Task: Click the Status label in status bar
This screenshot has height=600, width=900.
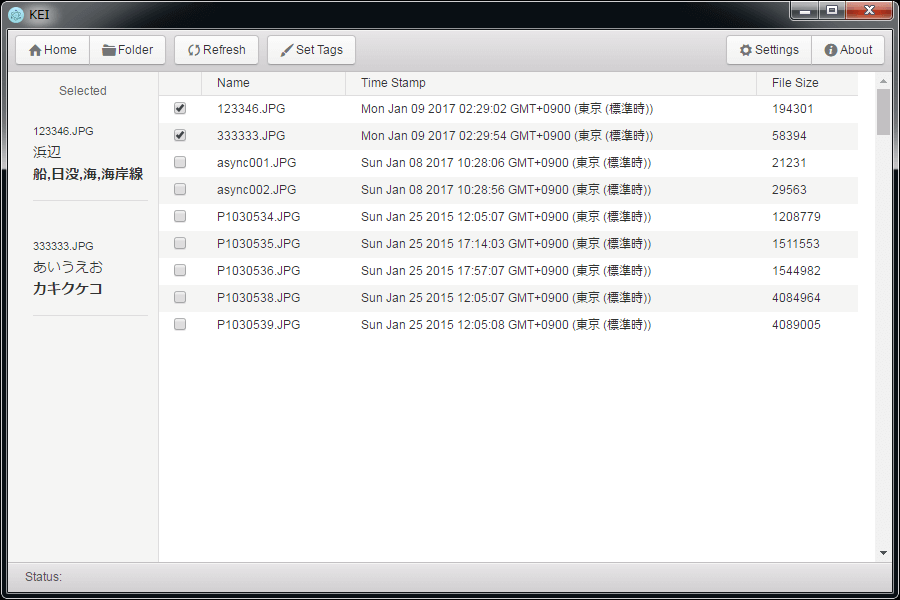Action: 43,576
